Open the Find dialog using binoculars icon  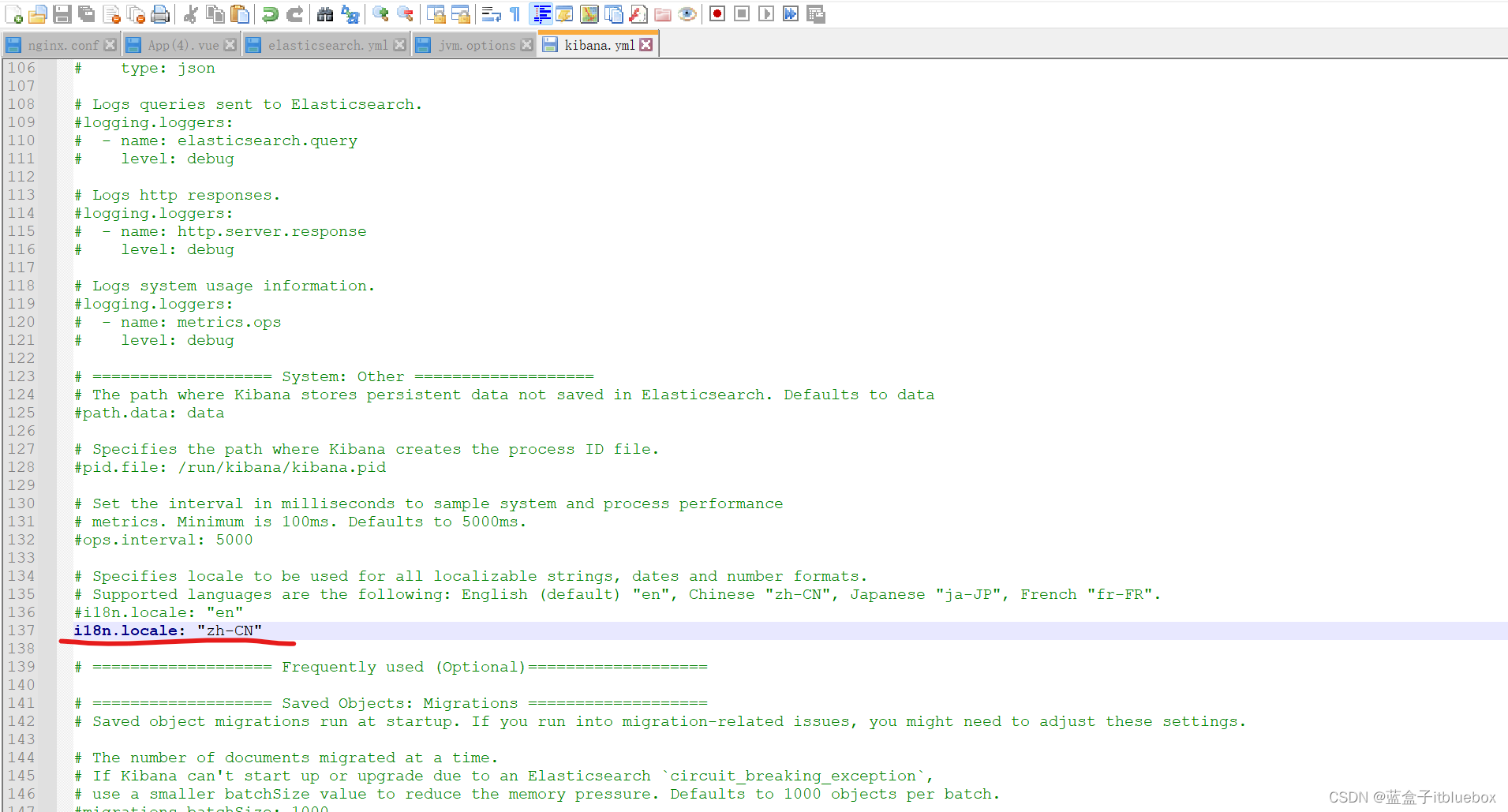click(324, 14)
